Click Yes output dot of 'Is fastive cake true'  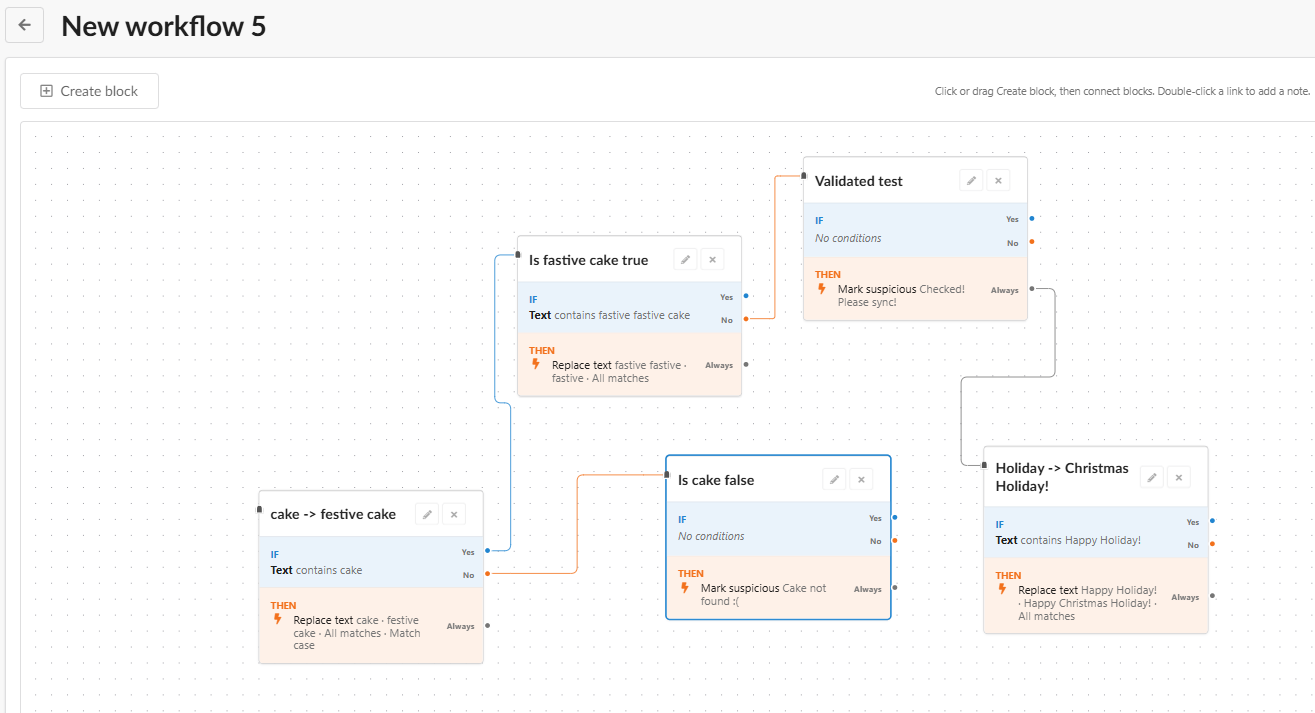pyautogui.click(x=746, y=296)
